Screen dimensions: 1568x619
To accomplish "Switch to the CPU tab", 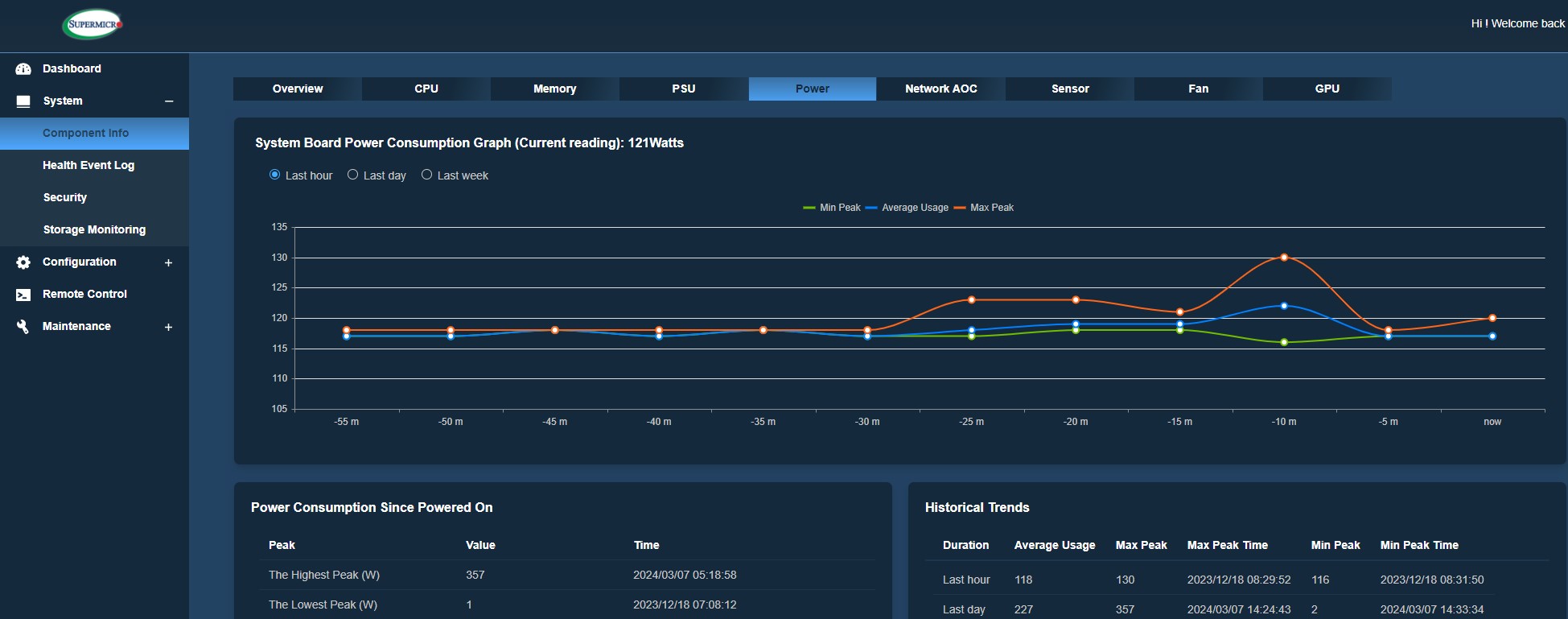I will pyautogui.click(x=426, y=89).
